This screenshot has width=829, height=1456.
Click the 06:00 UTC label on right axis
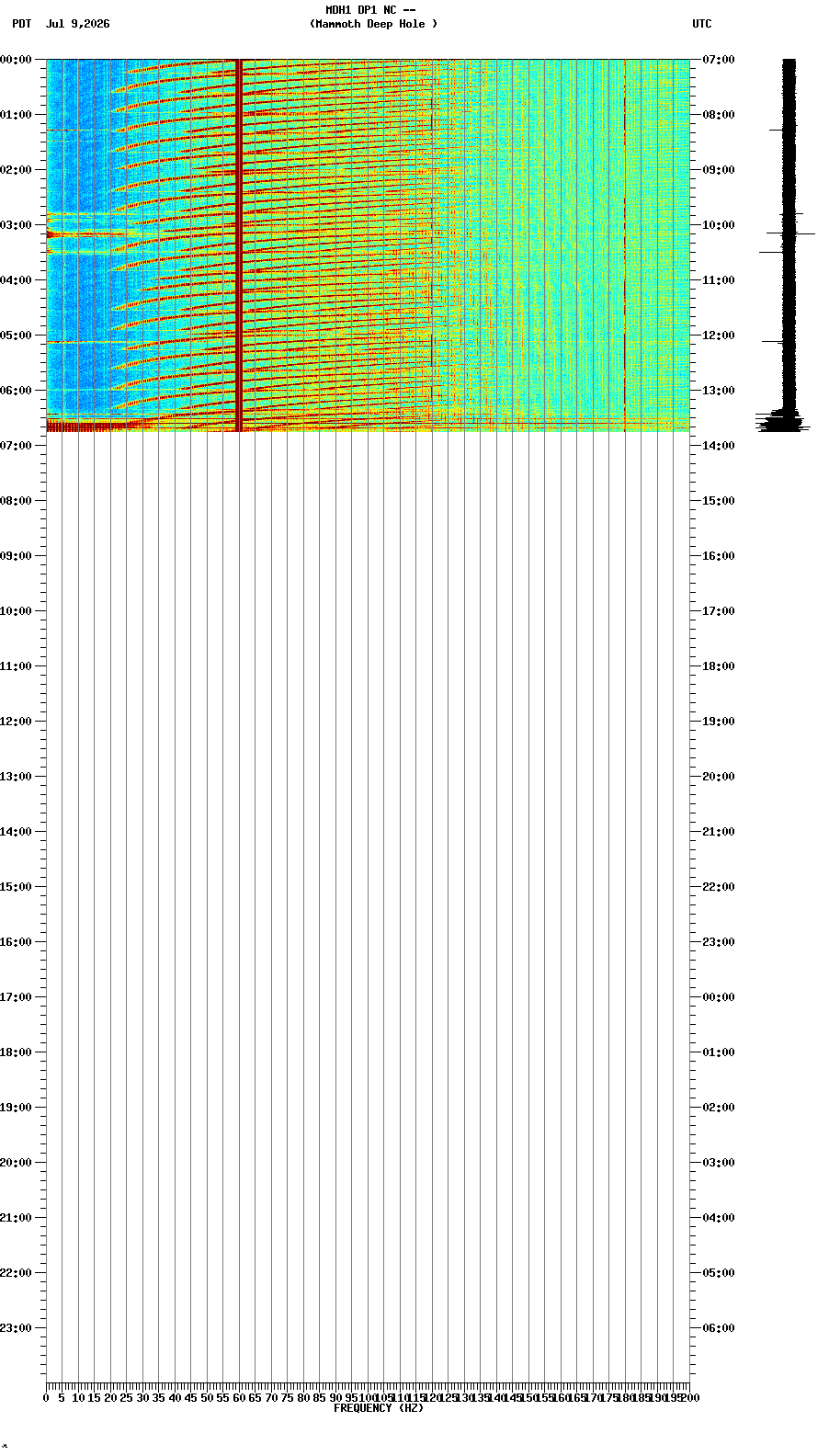718,1328
